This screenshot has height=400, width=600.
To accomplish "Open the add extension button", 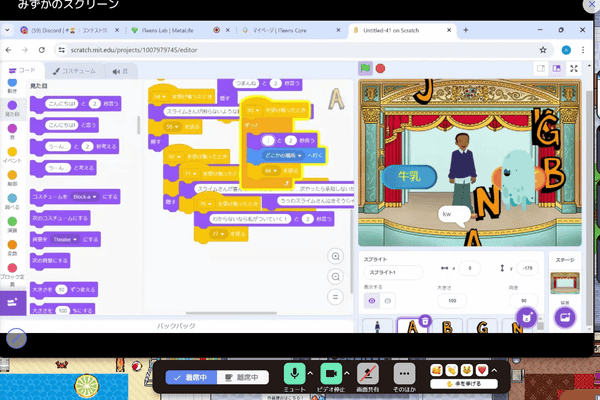I will click(x=13, y=303).
